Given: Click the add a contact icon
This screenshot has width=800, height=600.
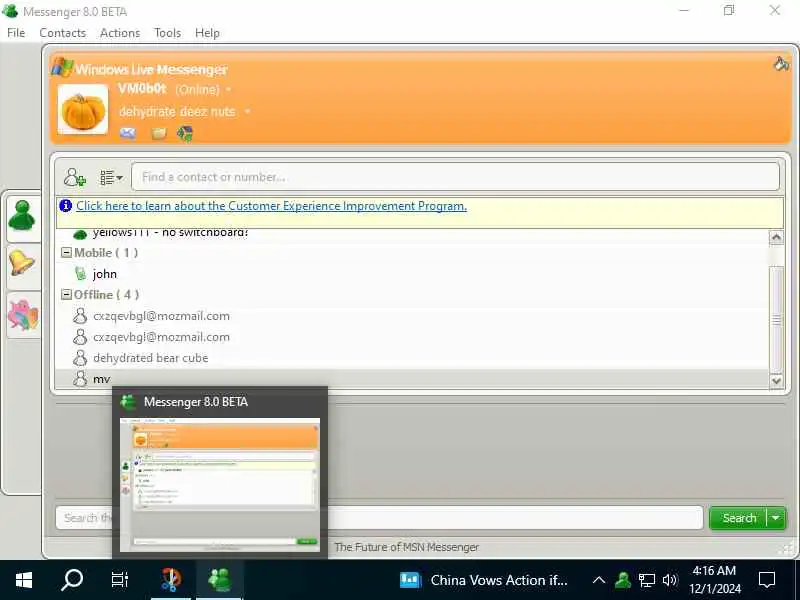Looking at the screenshot, I should click(74, 178).
